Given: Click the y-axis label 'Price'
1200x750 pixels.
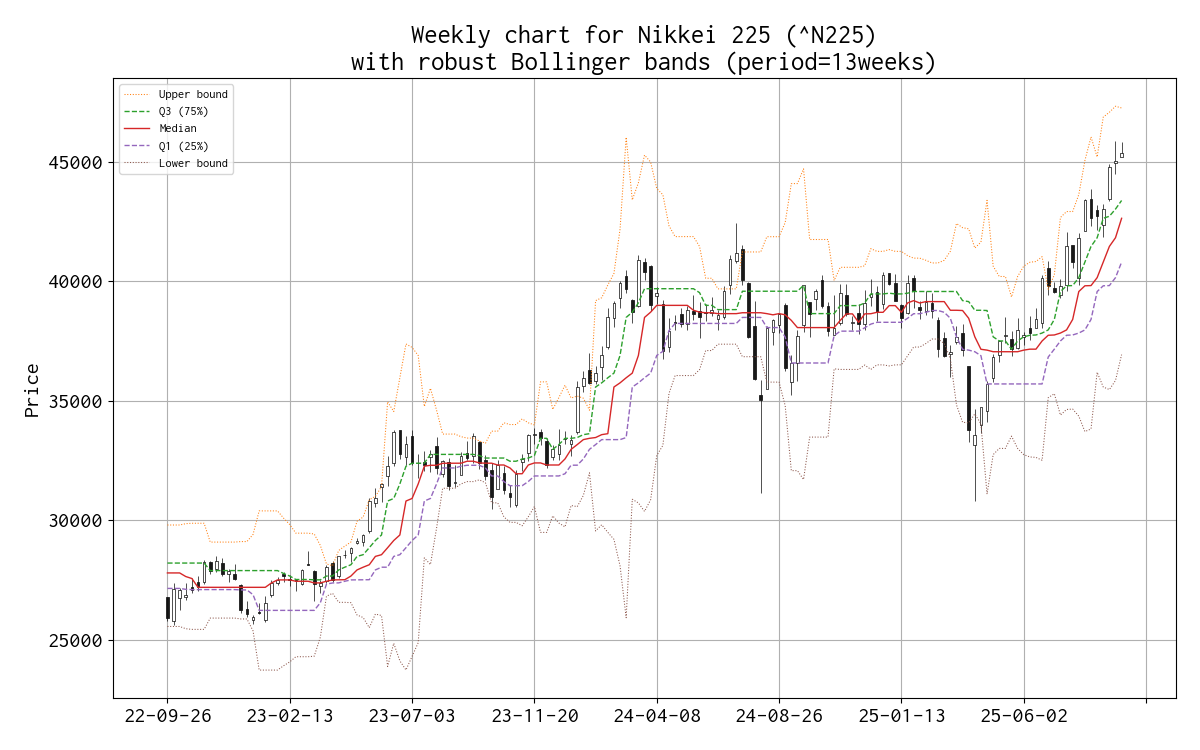Looking at the screenshot, I should point(32,390).
